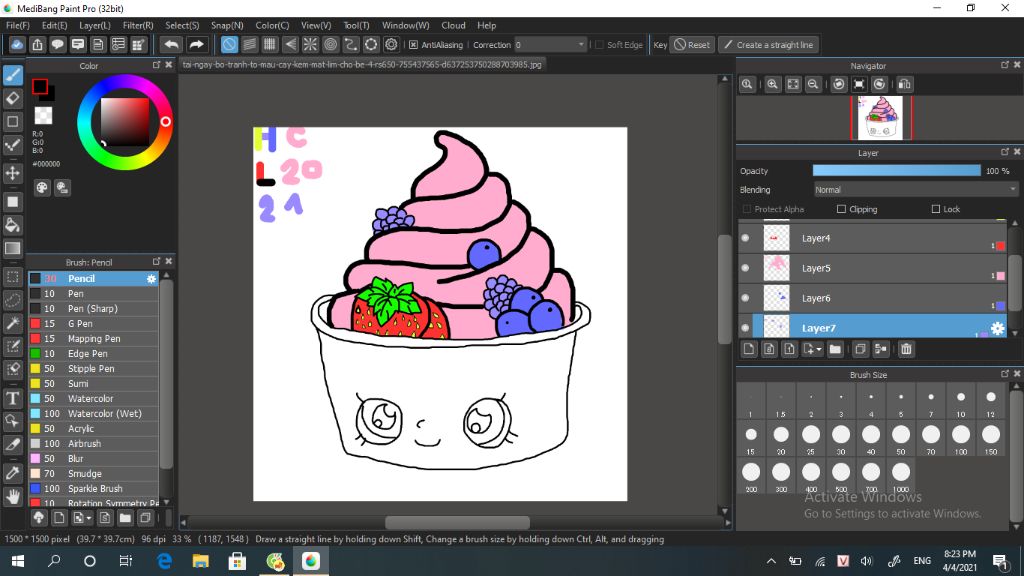Select the Smudge brush
The image size is (1024, 576).
coord(93,474)
